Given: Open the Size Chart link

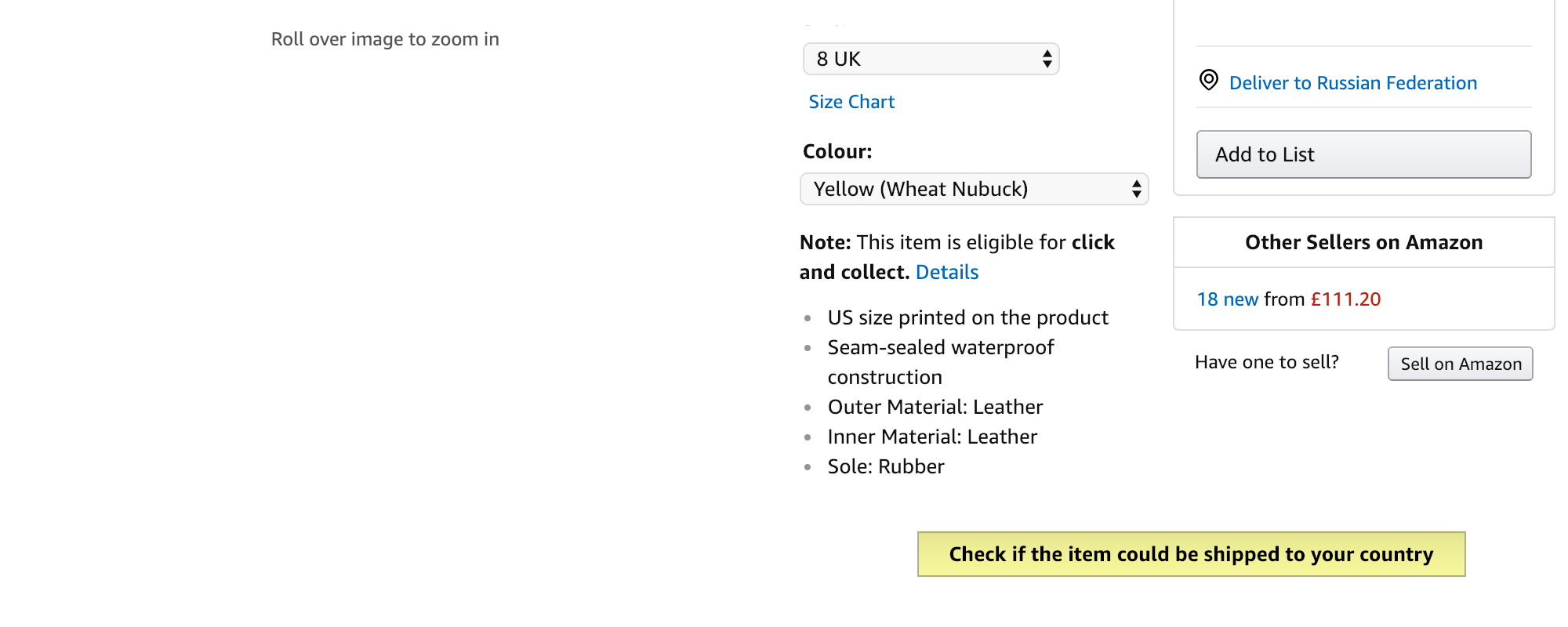Looking at the screenshot, I should click(x=851, y=102).
